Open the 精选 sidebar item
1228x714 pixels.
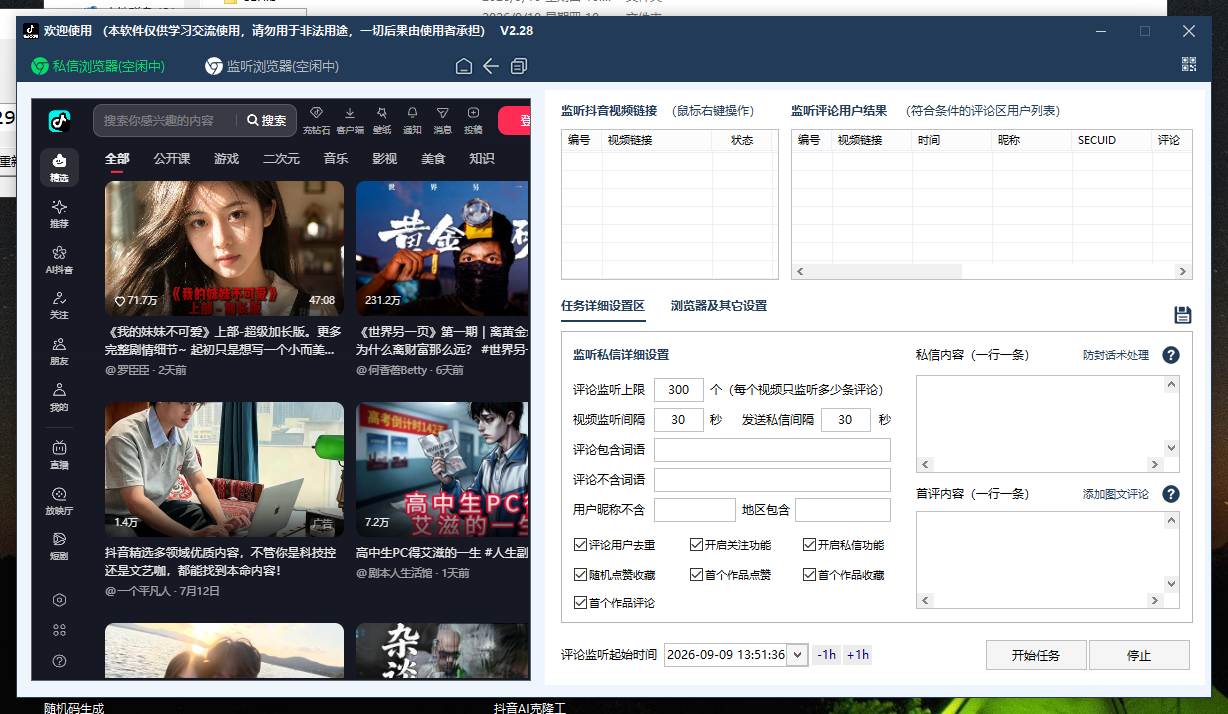59,167
